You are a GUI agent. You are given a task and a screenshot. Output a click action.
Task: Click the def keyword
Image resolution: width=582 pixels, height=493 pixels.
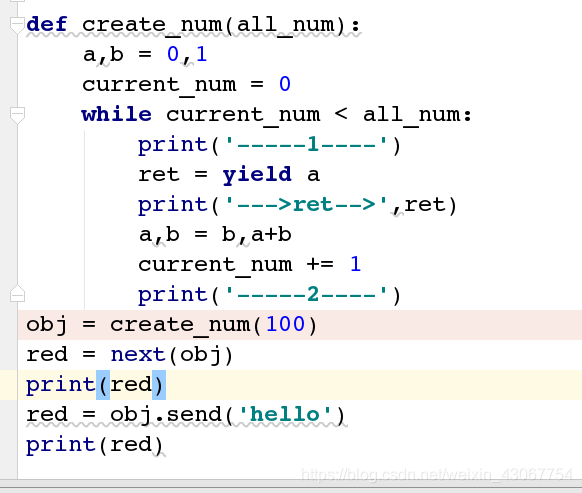point(47,25)
